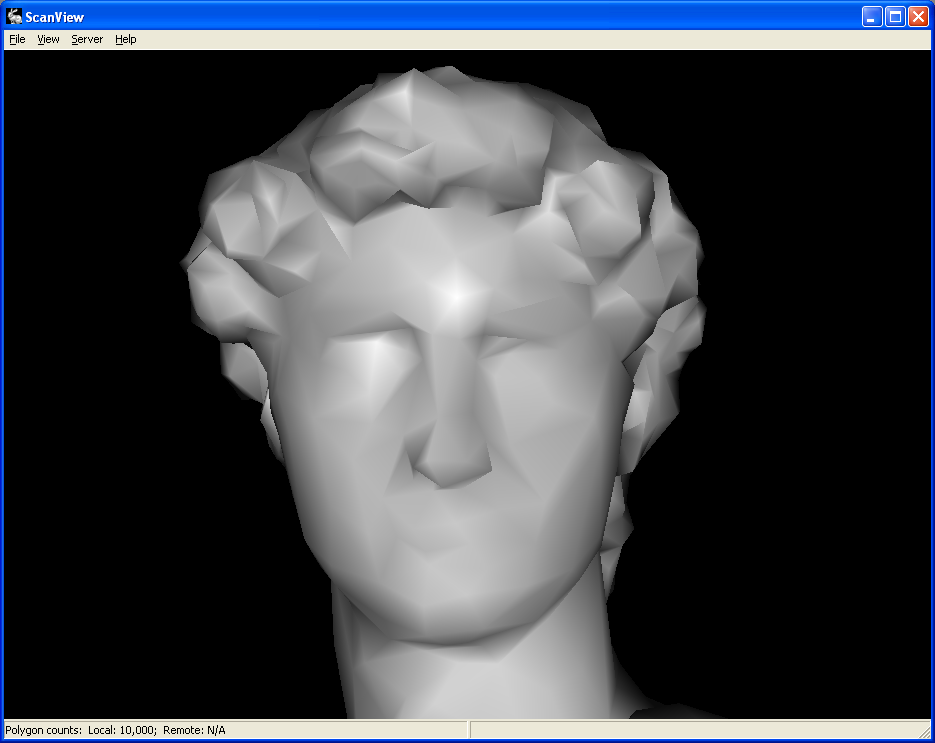Open the Server menu
This screenshot has height=743, width=935.
click(x=87, y=39)
